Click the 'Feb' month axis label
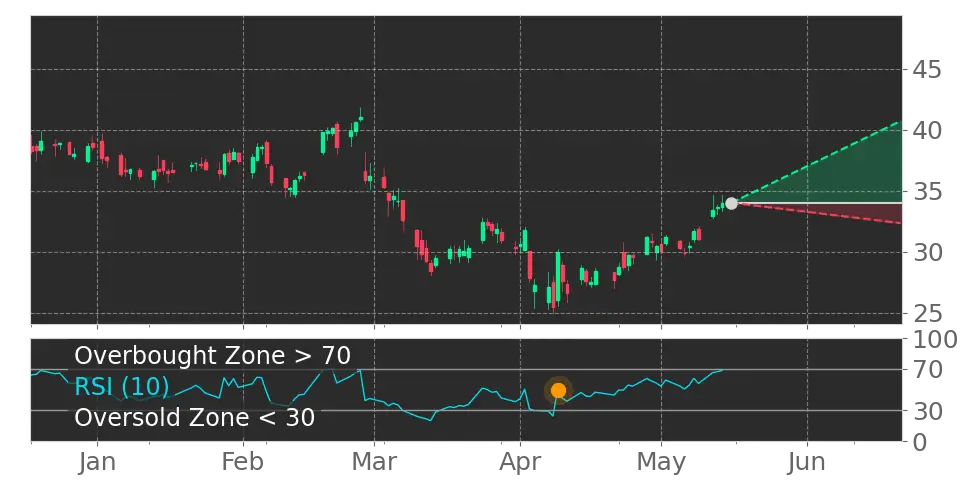972x486 pixels. 243,462
